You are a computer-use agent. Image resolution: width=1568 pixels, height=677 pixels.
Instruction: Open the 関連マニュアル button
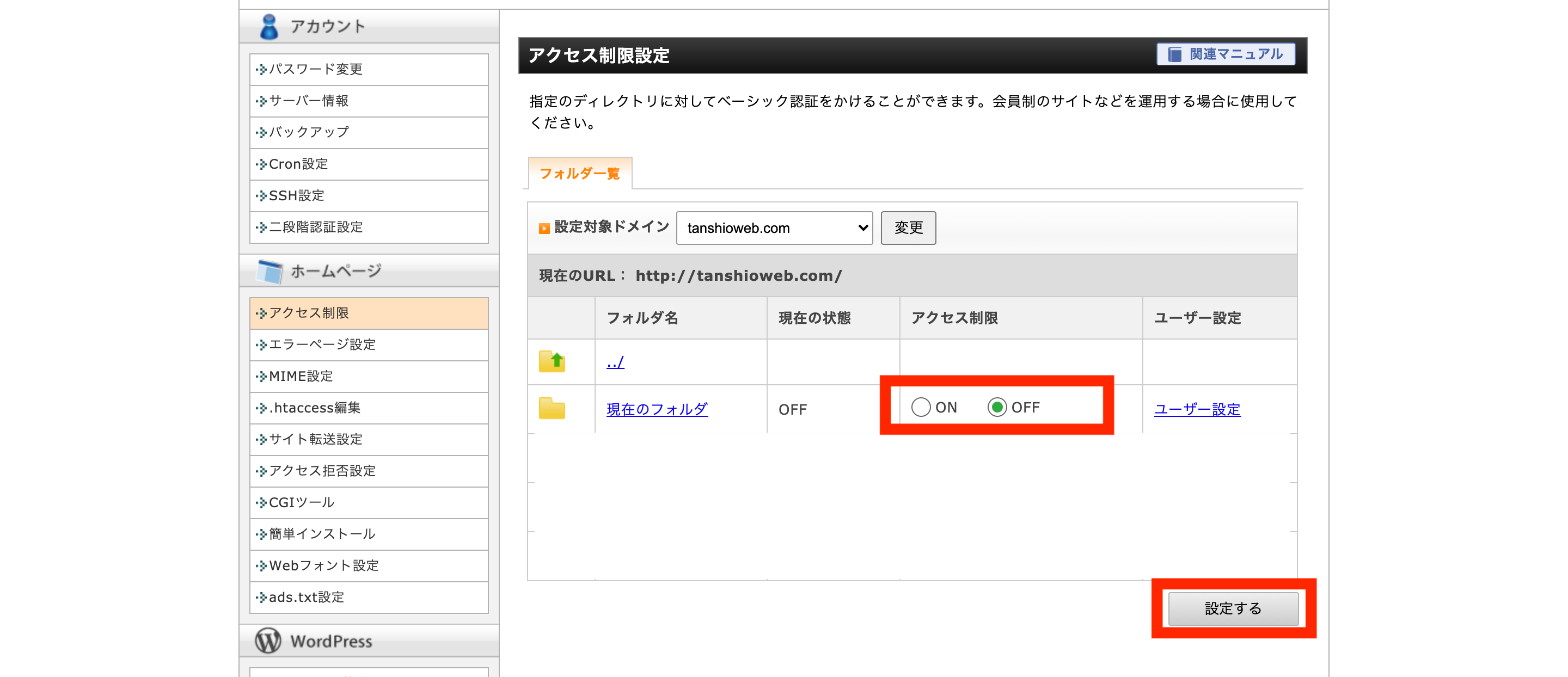1226,54
